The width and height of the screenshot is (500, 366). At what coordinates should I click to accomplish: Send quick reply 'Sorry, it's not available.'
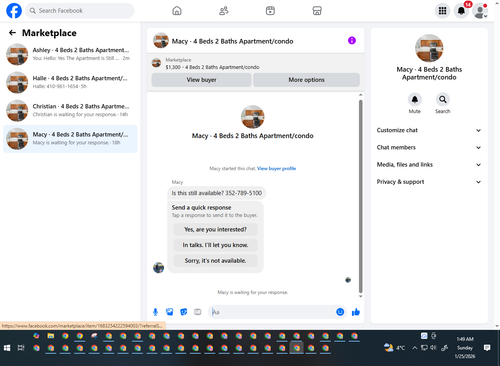coord(215,261)
